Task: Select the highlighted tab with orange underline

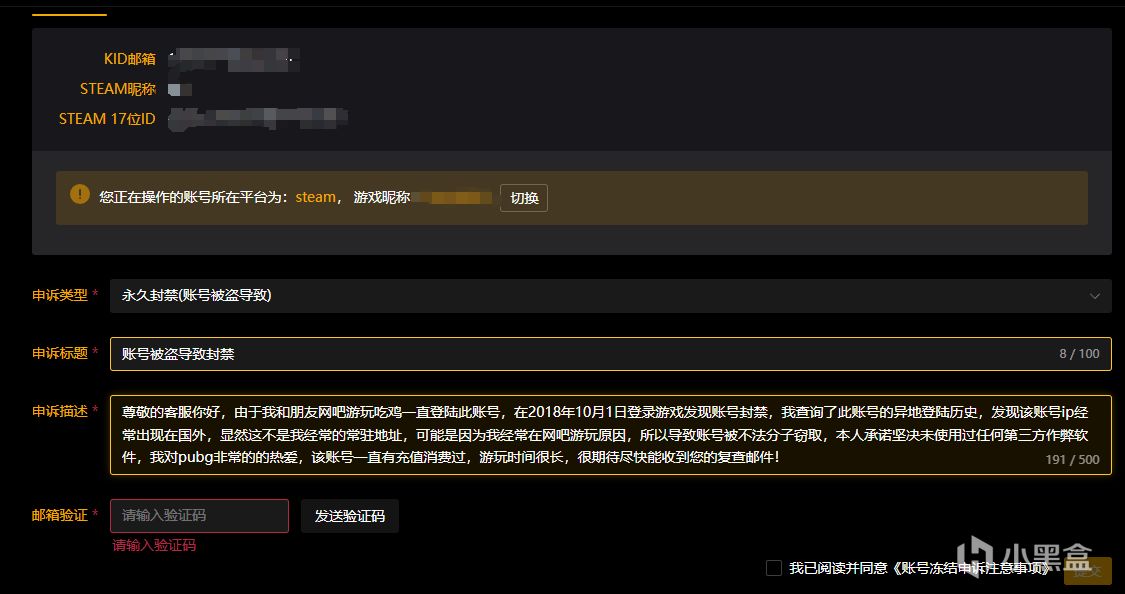Action: [x=70, y=10]
